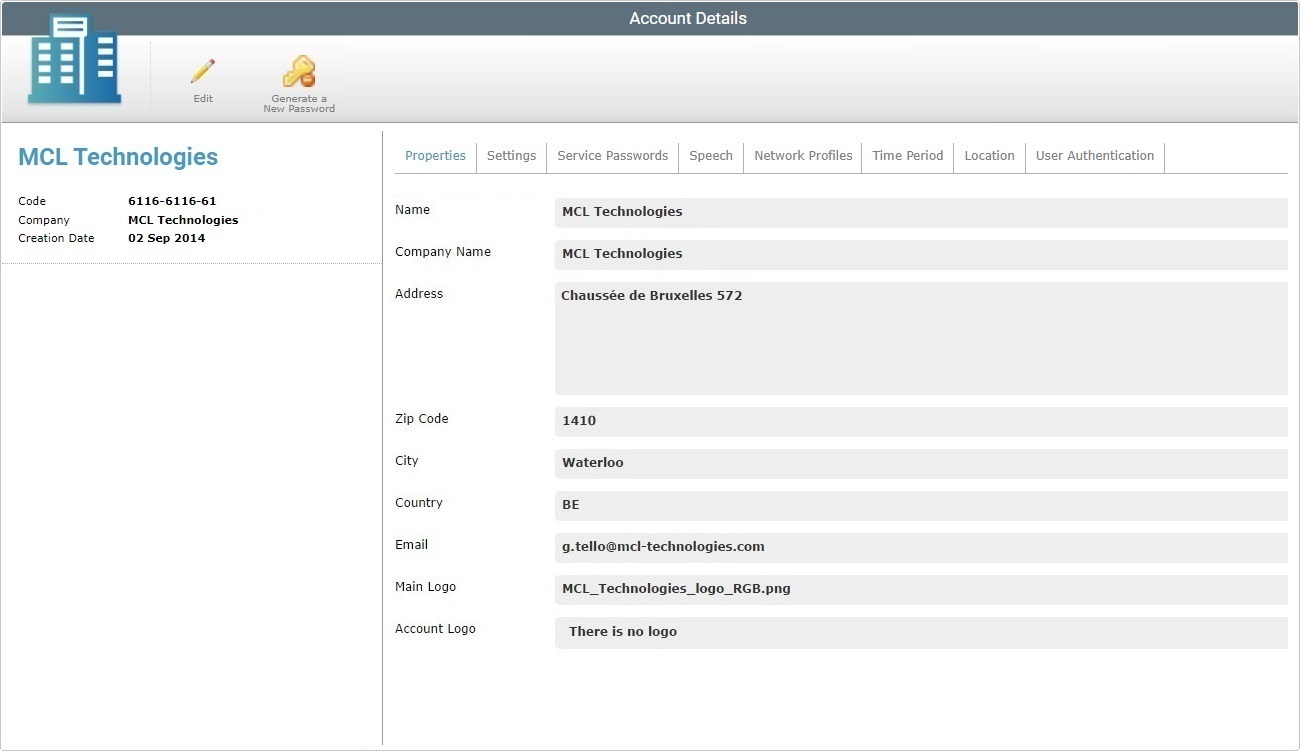Click the Address field showing Chaussée de Bruxelles
Viewport: 1300px width, 751px height.
[920, 337]
